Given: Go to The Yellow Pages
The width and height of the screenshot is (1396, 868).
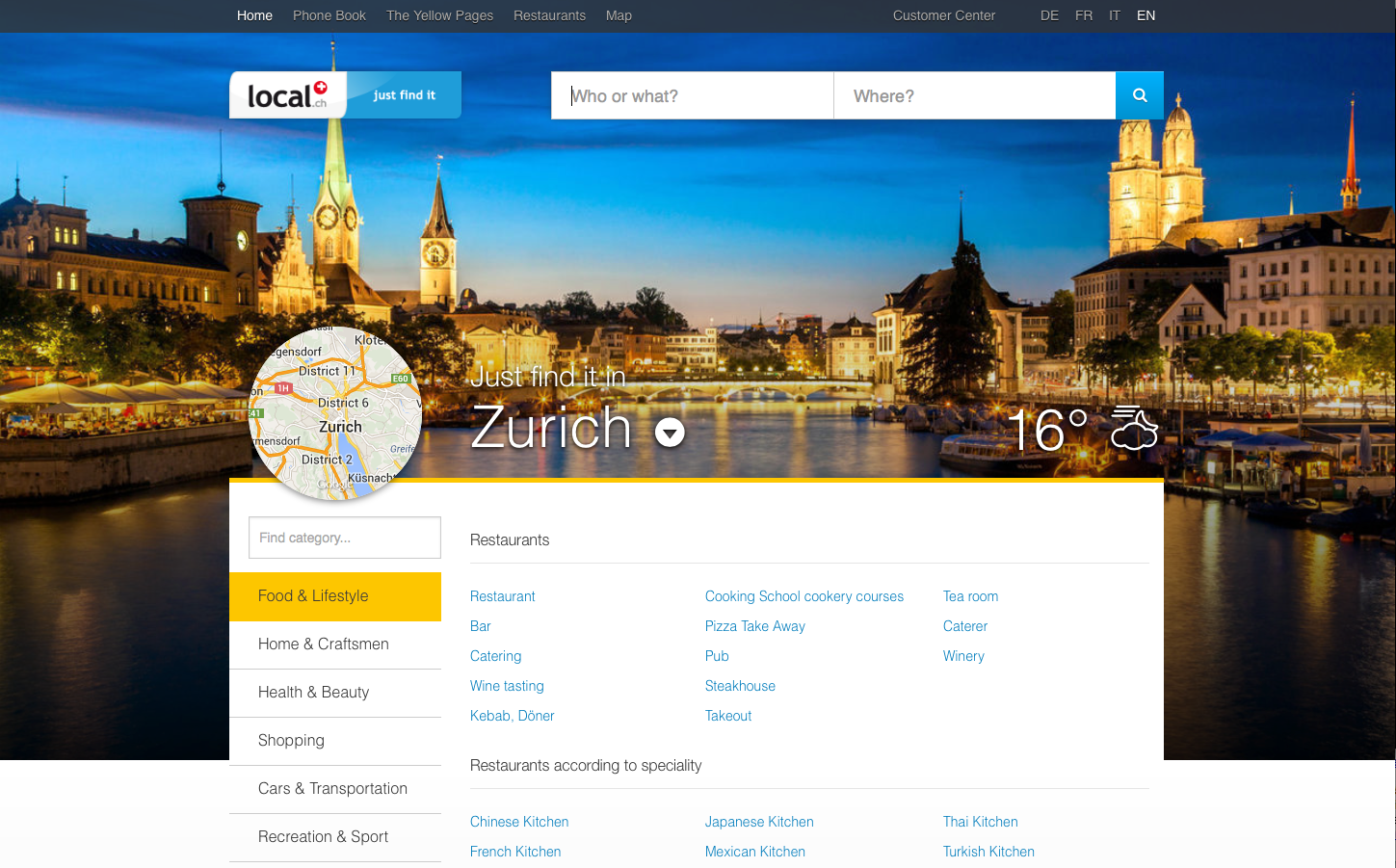Looking at the screenshot, I should [x=439, y=15].
